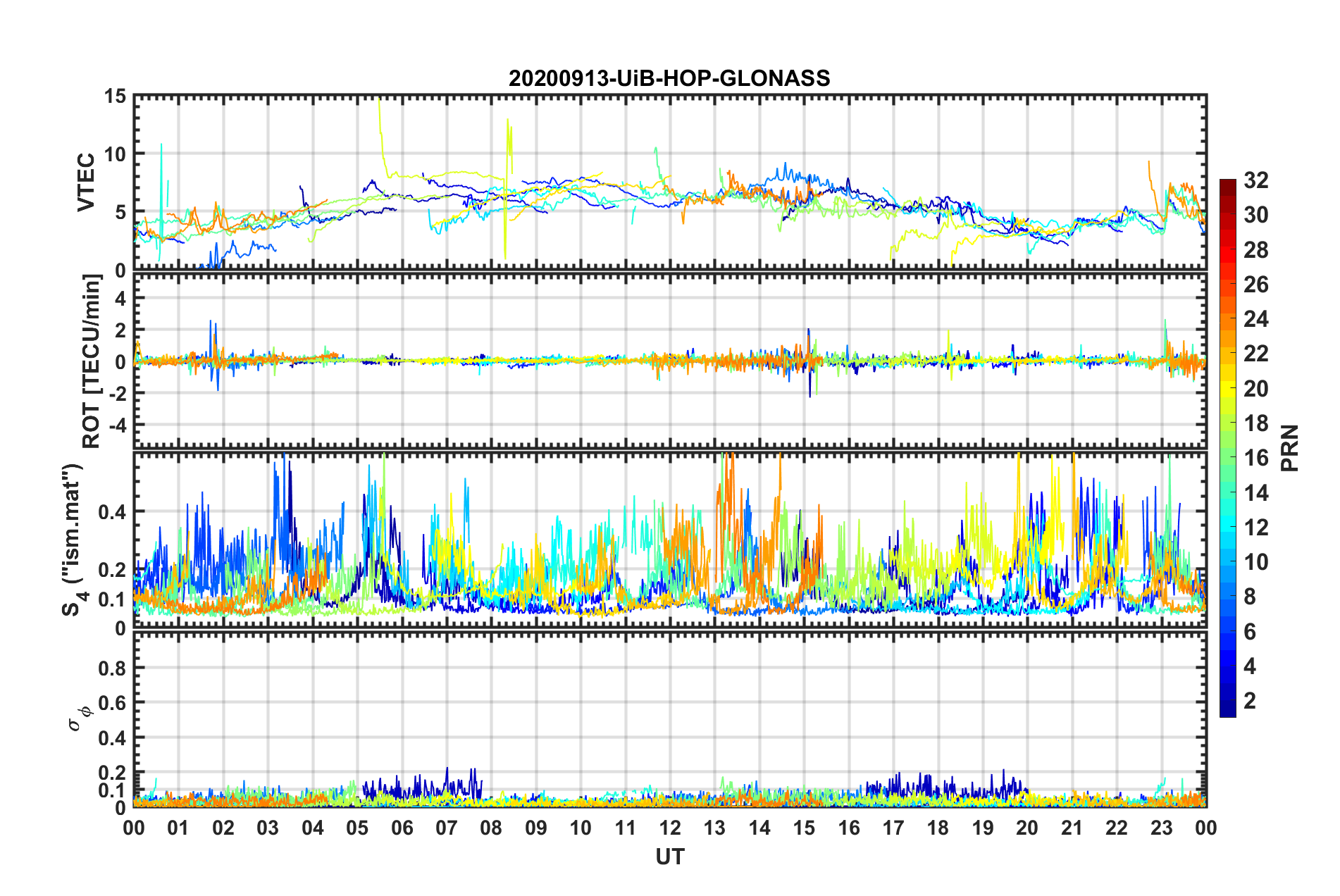This screenshot has width=1340, height=896.
Task: Click hour 07 on the UT axis
Action: (447, 828)
